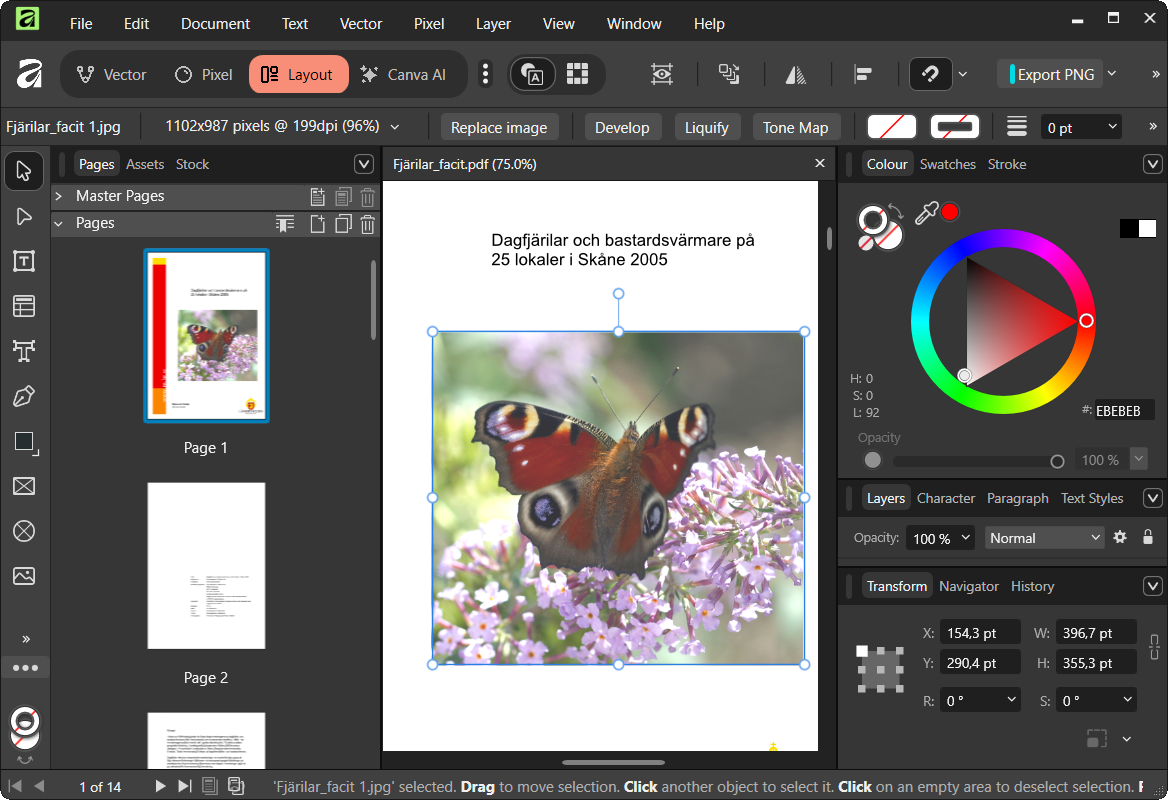Switch to the Swatches tab
This screenshot has width=1168, height=800.
(948, 164)
